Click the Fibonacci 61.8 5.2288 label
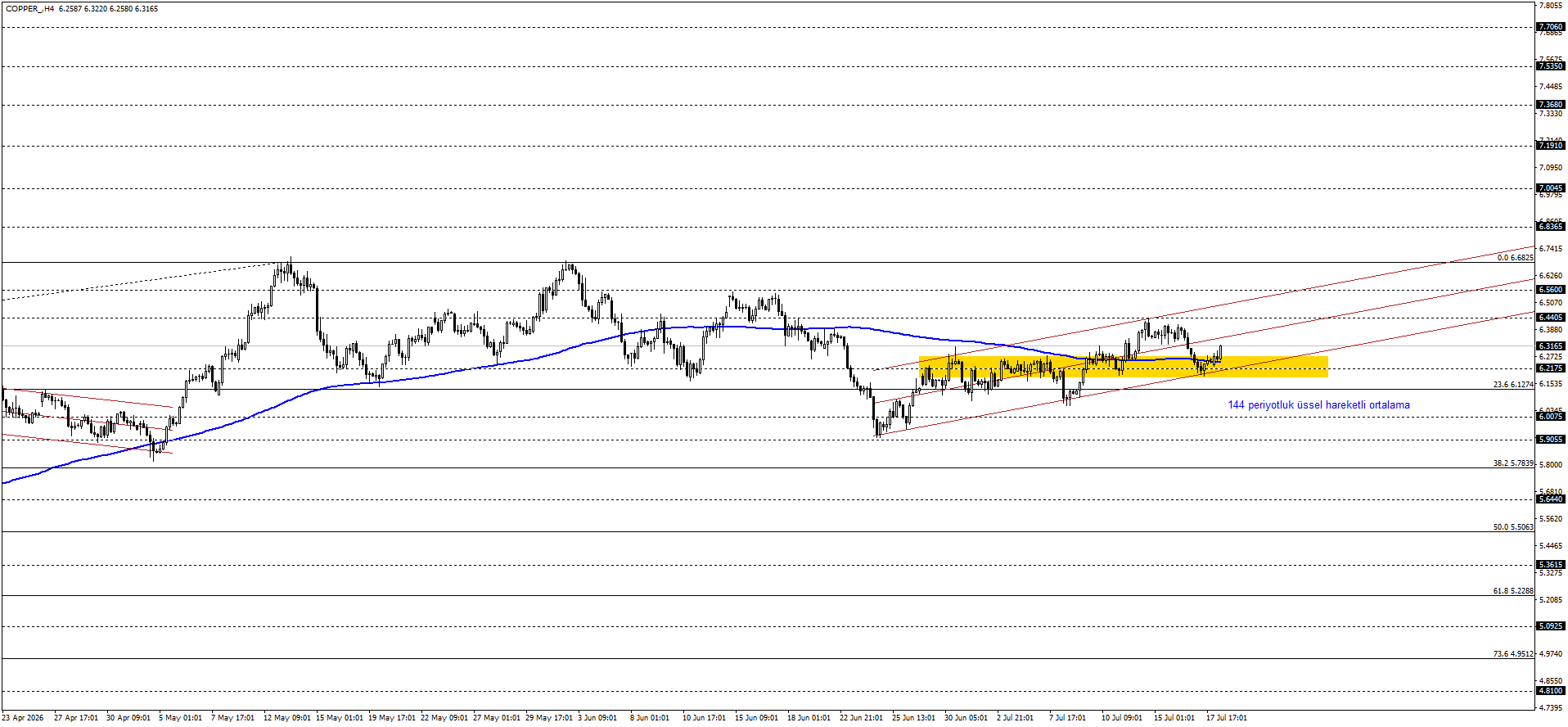This screenshot has height=727, width=1568. [1513, 591]
